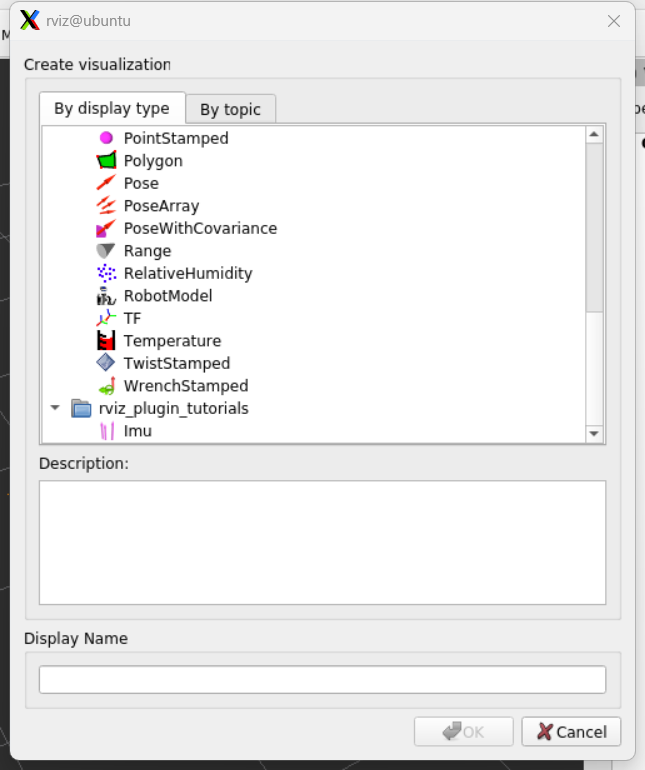The image size is (645, 770).
Task: Click the Display Name text field
Action: 322,679
